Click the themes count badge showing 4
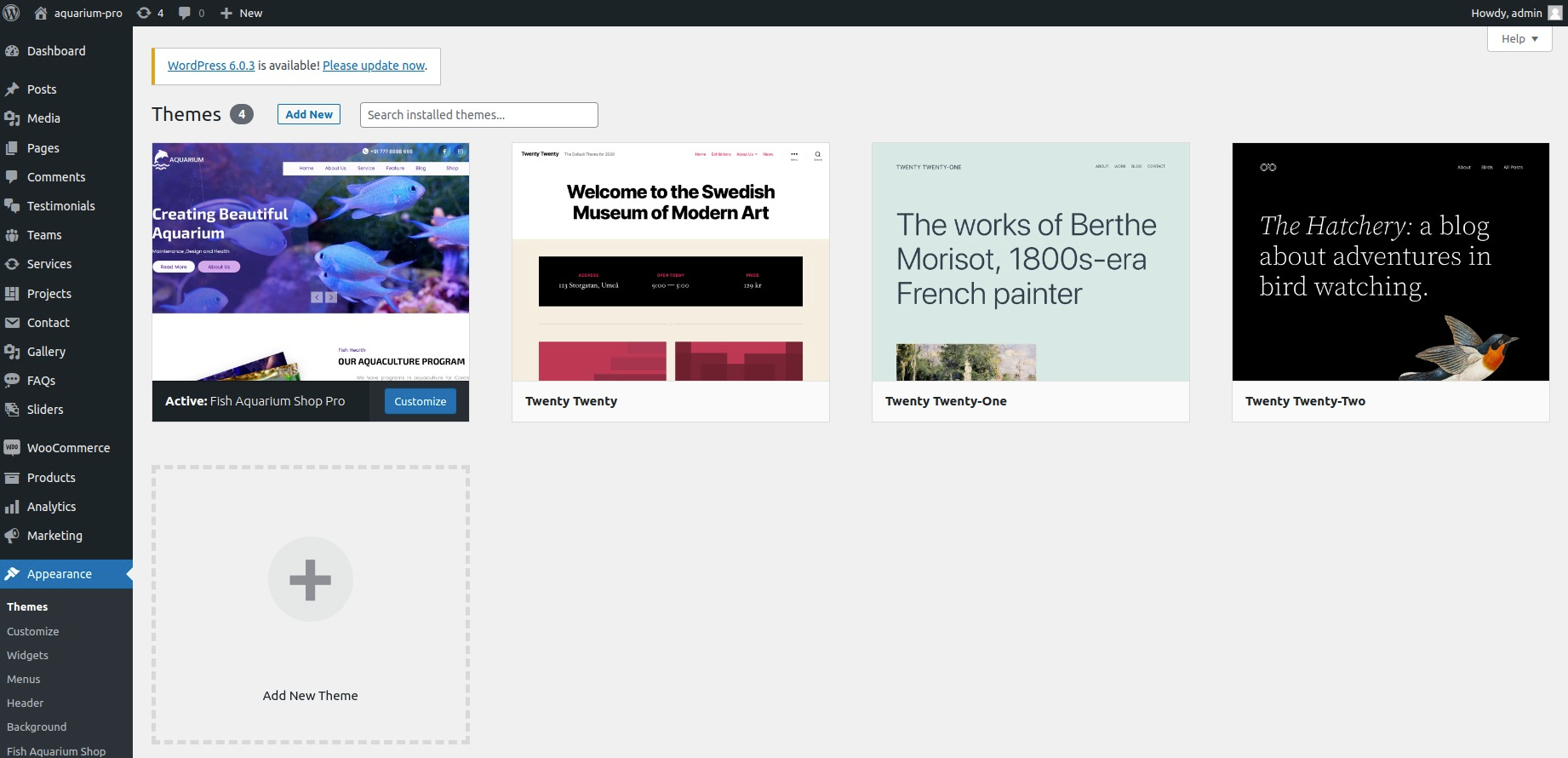Viewport: 1568px width, 758px height. tap(242, 114)
